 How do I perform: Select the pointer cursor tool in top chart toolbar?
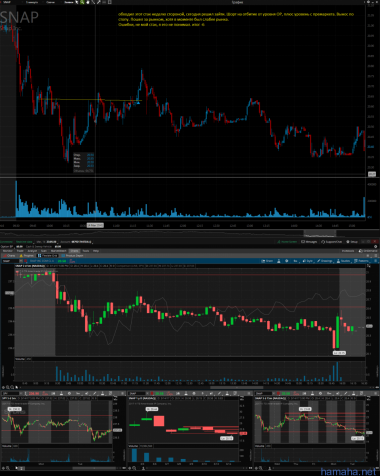click(x=77, y=2)
